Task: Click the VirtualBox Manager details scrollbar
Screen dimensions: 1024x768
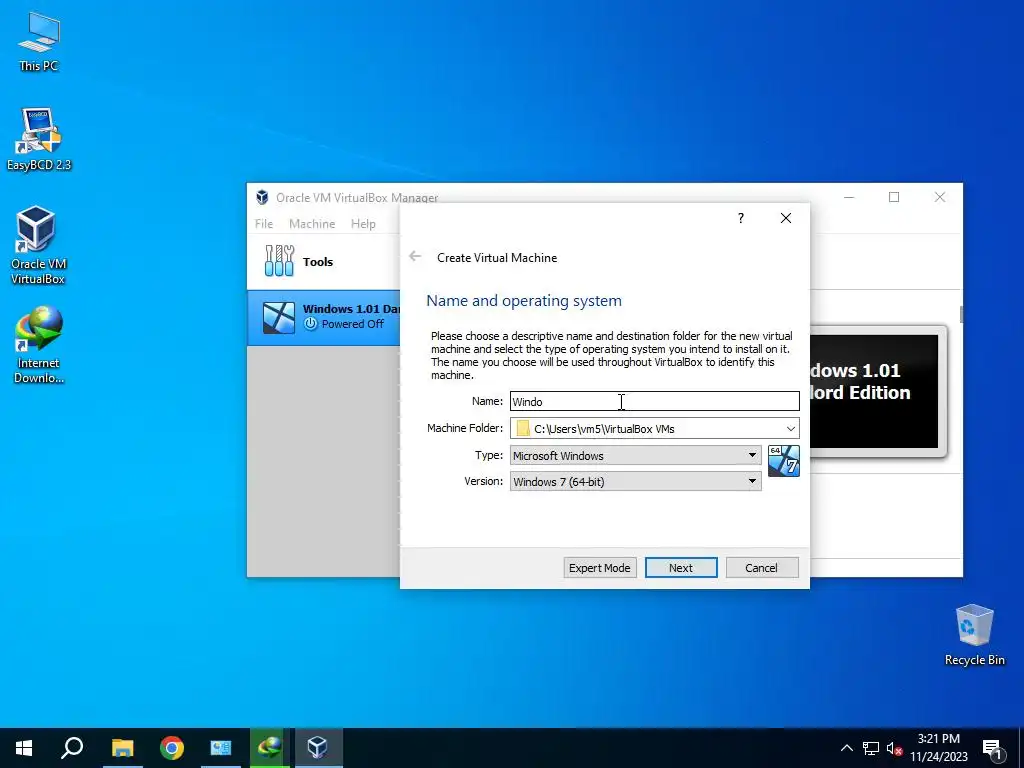Action: tap(961, 313)
